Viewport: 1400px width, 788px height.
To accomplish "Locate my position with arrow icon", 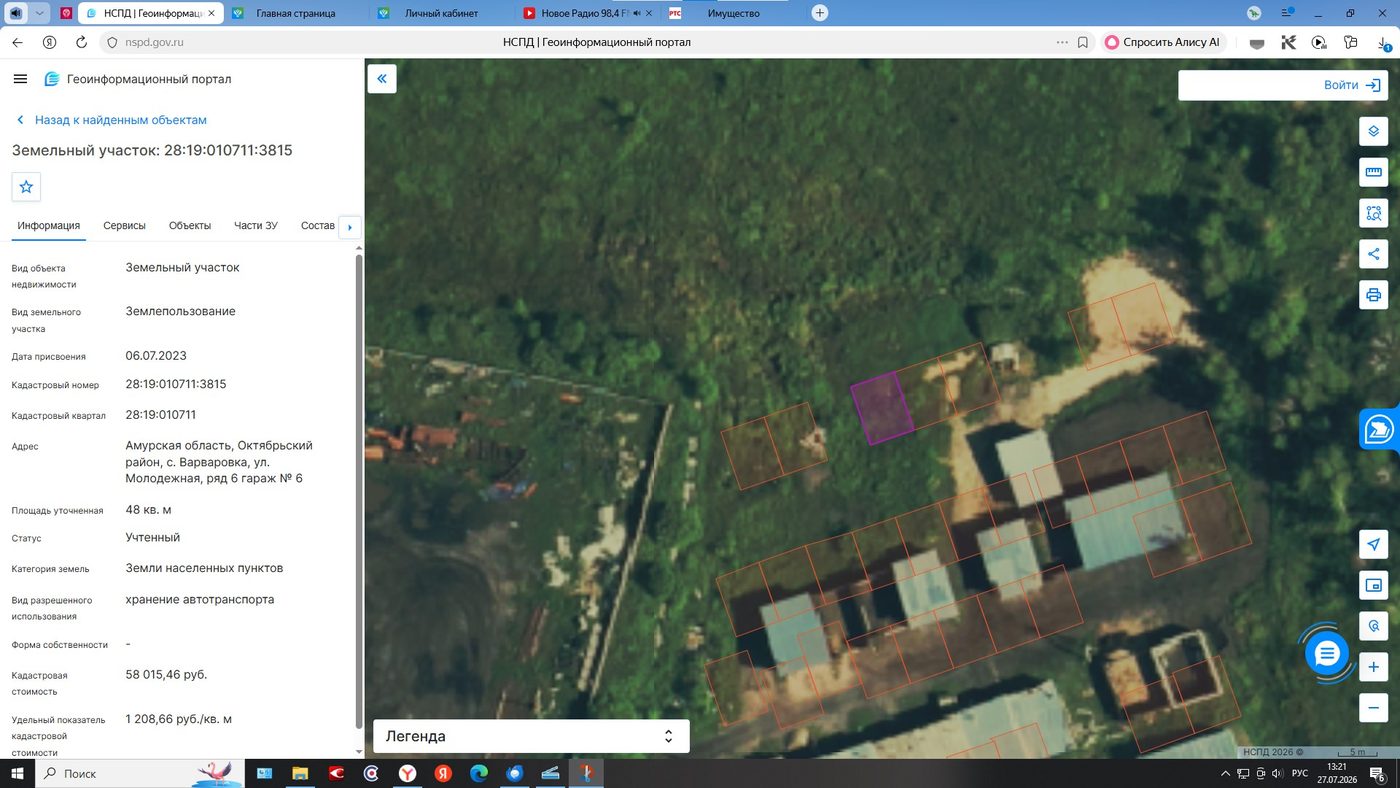I will pos(1374,544).
